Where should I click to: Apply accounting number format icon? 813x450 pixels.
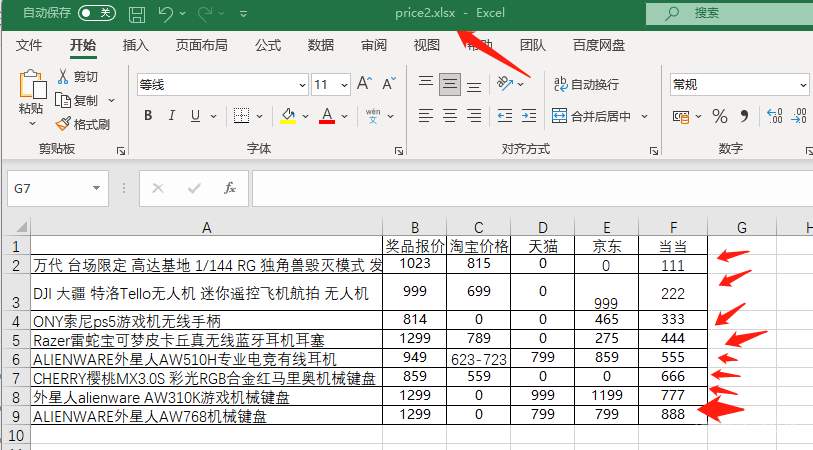point(681,117)
